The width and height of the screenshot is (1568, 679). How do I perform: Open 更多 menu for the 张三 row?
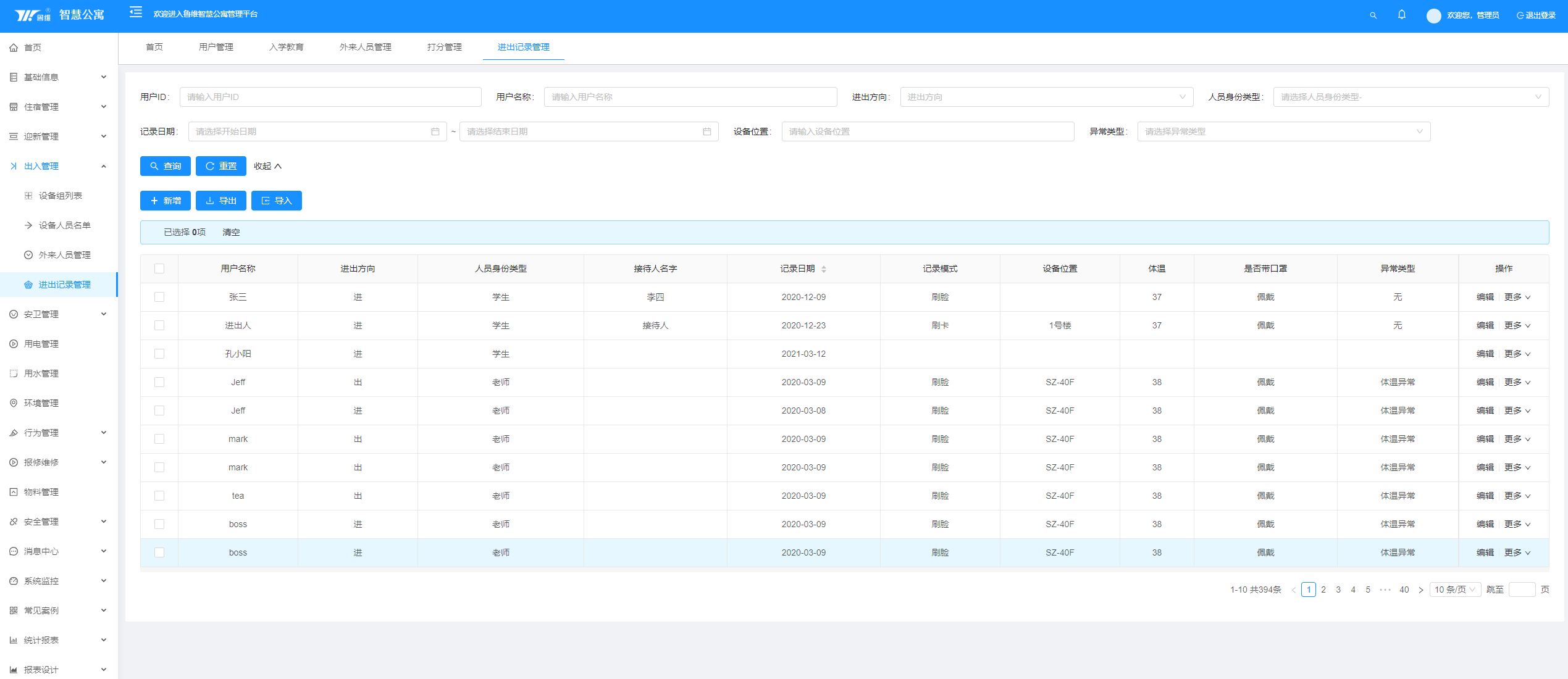click(x=1517, y=297)
